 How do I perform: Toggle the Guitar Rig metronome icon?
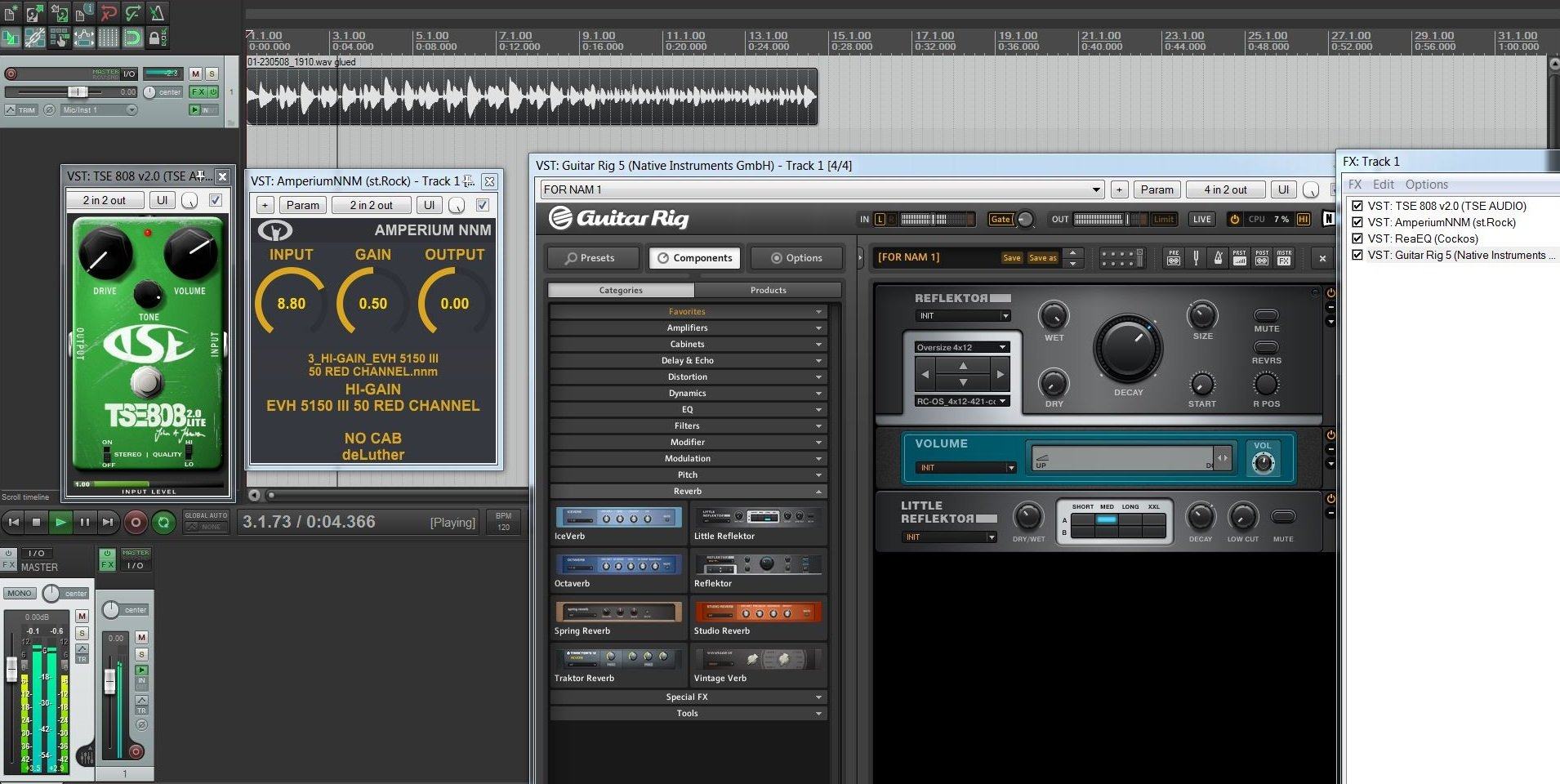coord(1218,258)
